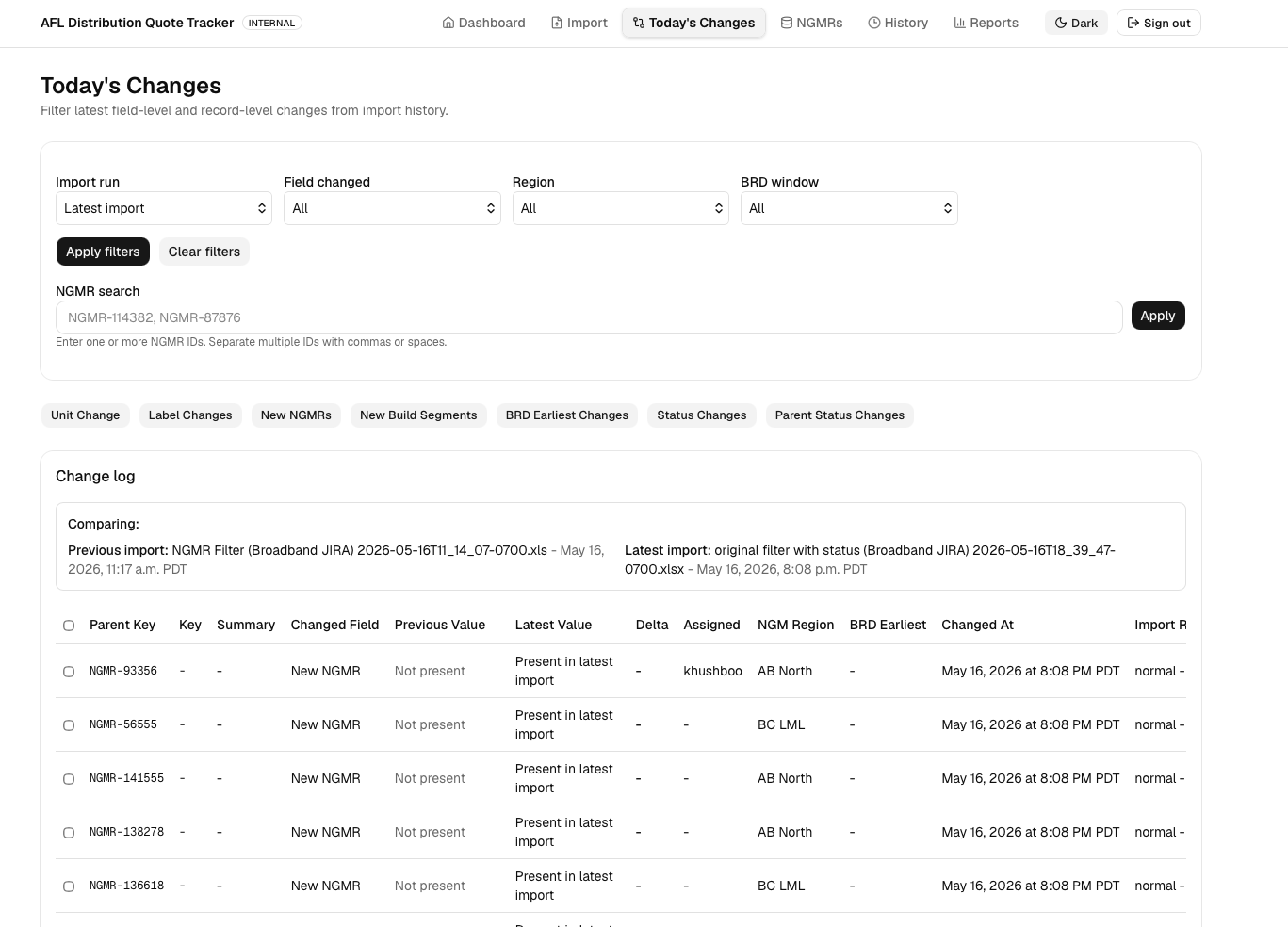Select the New Build Segments chip
The width and height of the screenshot is (1288, 927).
click(x=418, y=415)
